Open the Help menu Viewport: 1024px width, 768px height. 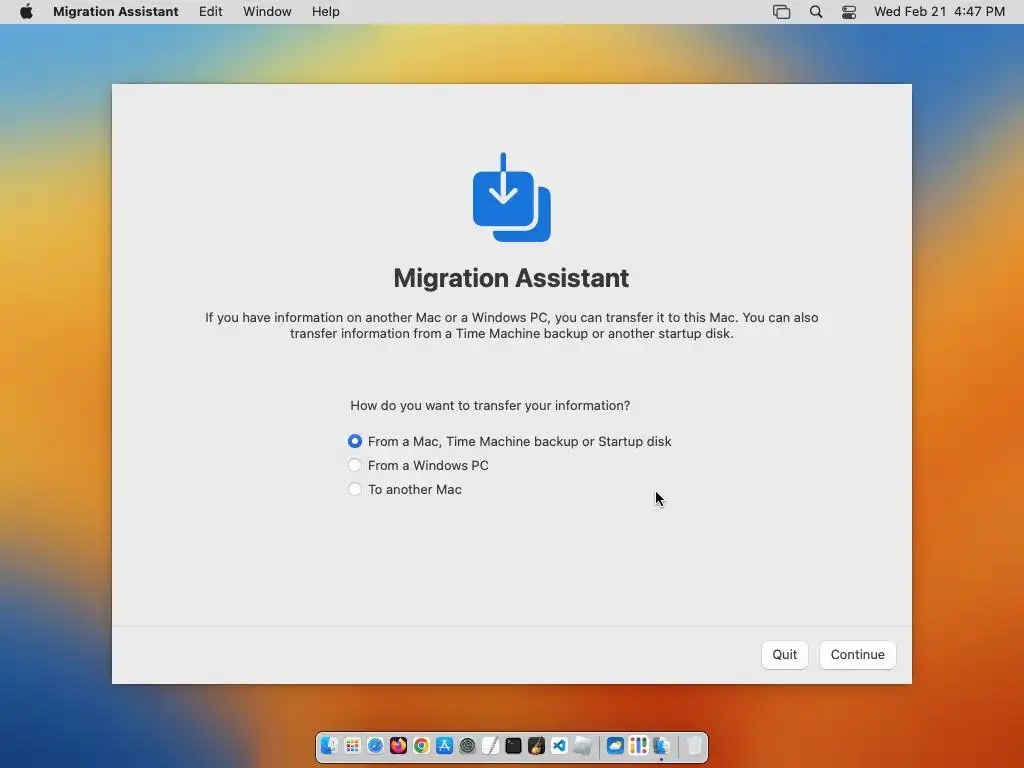pyautogui.click(x=325, y=12)
